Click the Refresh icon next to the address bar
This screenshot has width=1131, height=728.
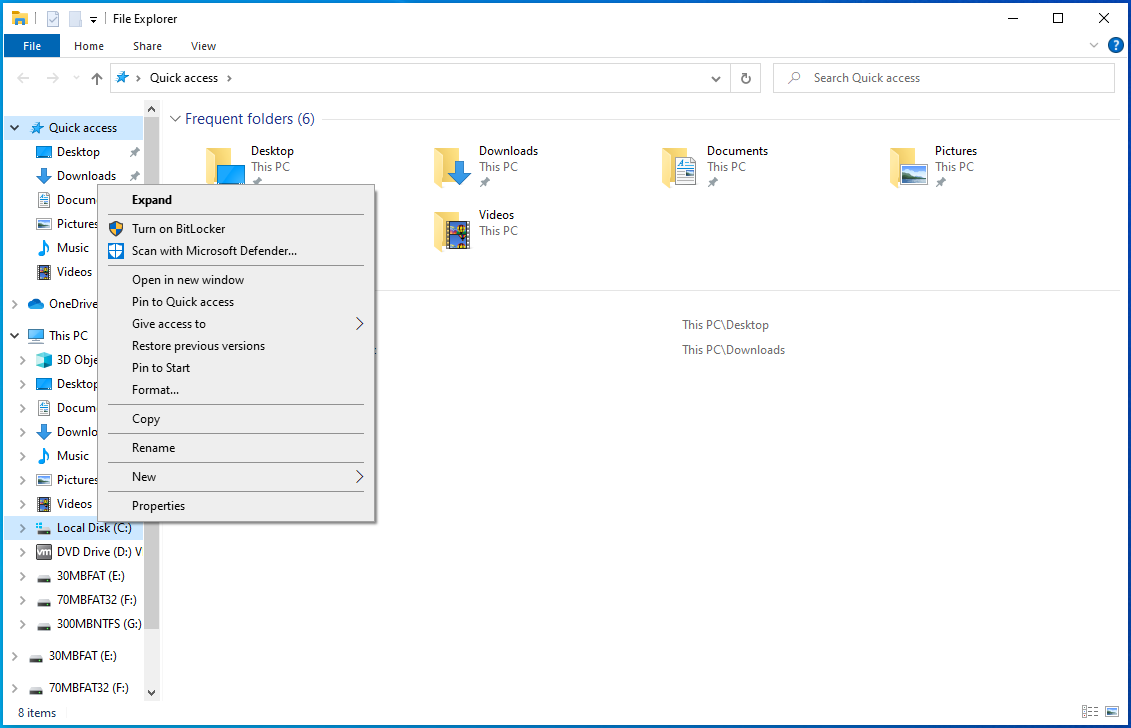tap(746, 77)
